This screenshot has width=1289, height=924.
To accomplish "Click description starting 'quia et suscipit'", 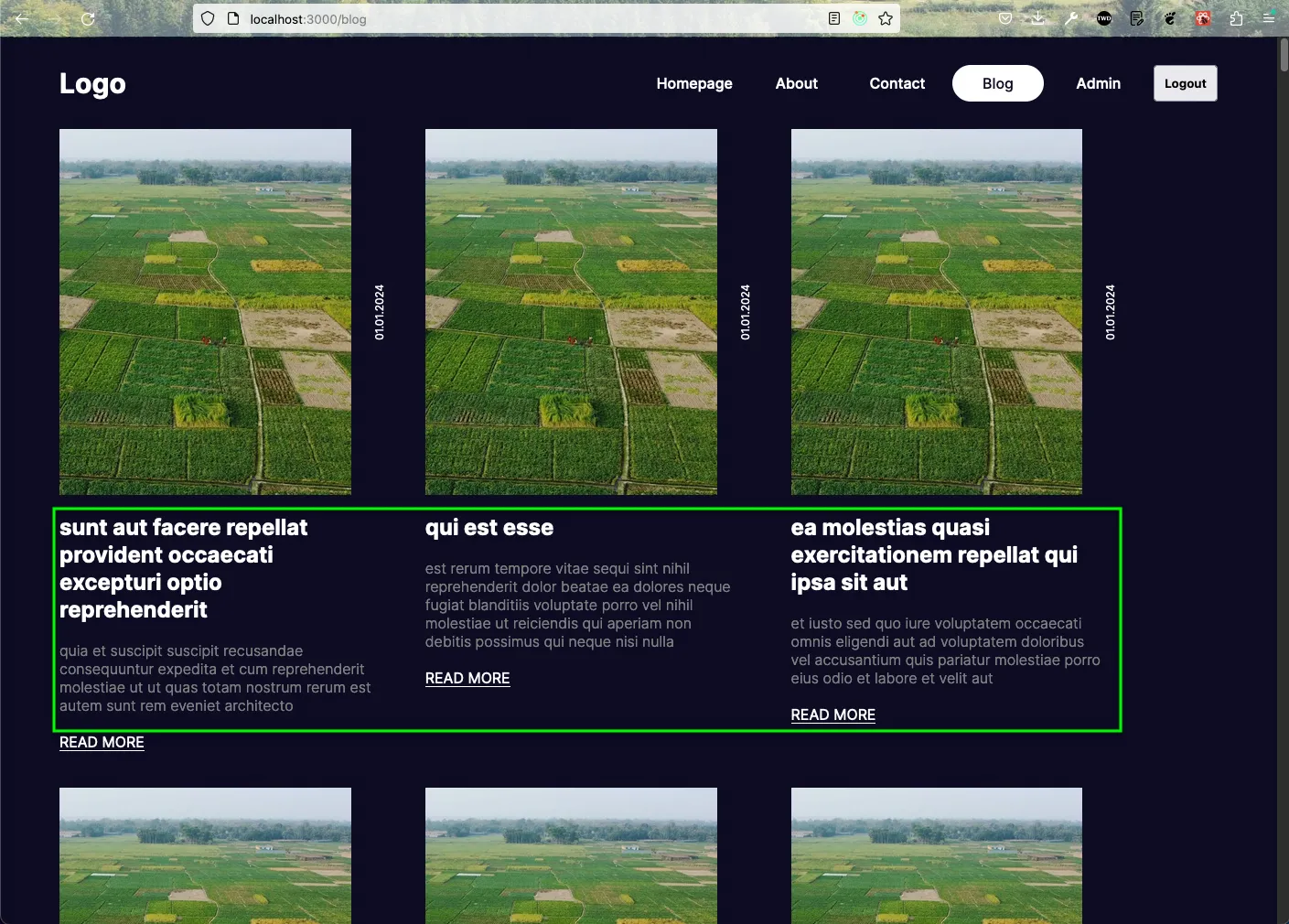I will pos(215,679).
